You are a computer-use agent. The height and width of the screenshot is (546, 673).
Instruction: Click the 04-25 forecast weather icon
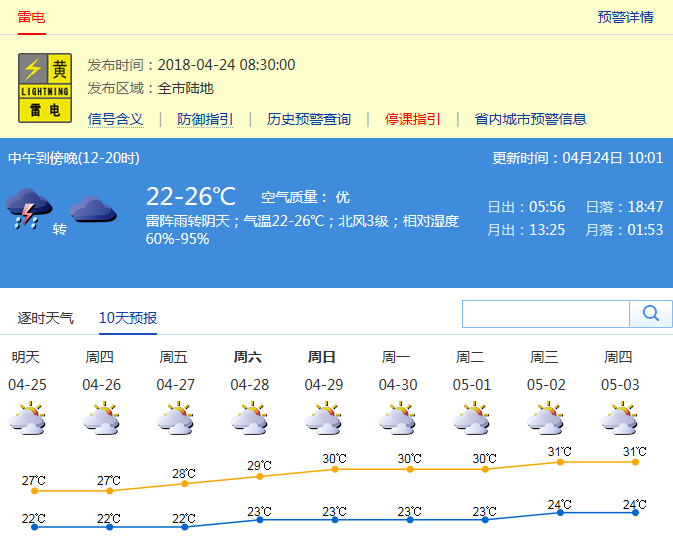pos(26,418)
